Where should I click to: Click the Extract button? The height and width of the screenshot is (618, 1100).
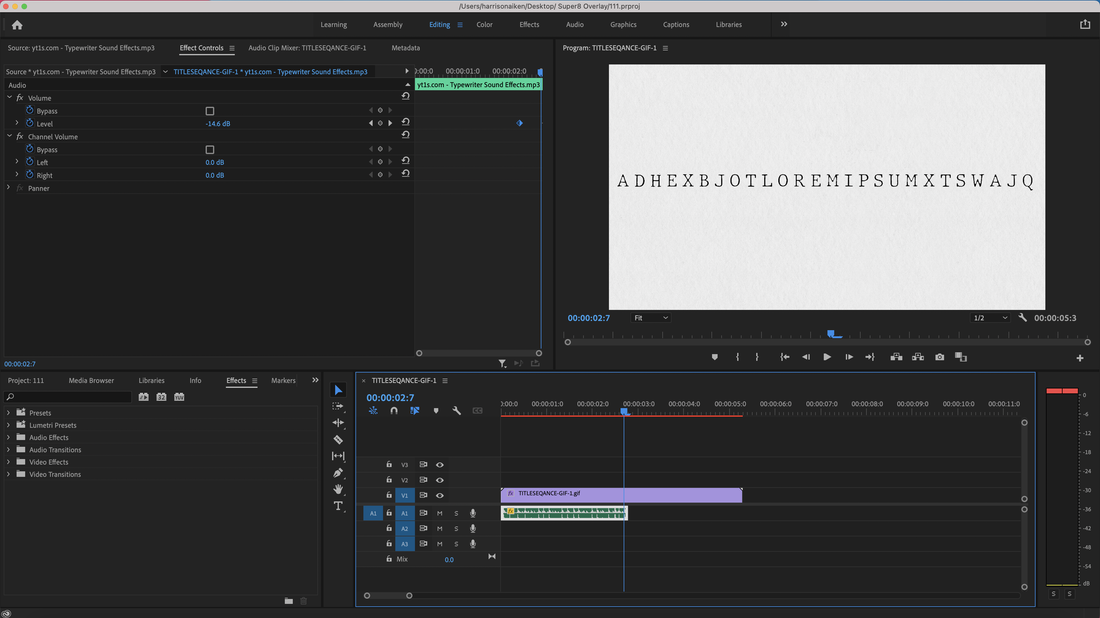(918, 357)
